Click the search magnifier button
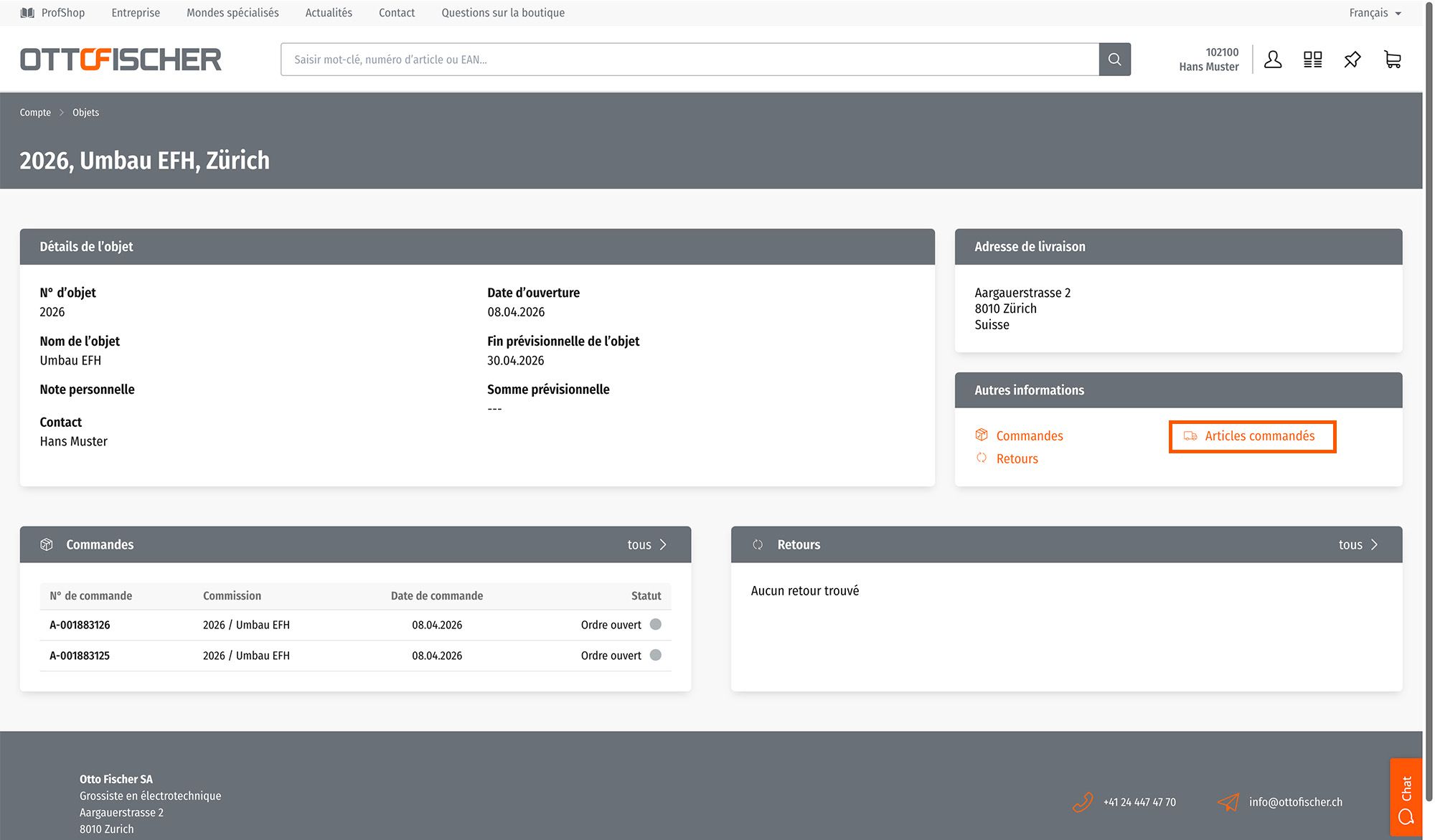Screen dimensions: 1435x840 tap(1114, 60)
